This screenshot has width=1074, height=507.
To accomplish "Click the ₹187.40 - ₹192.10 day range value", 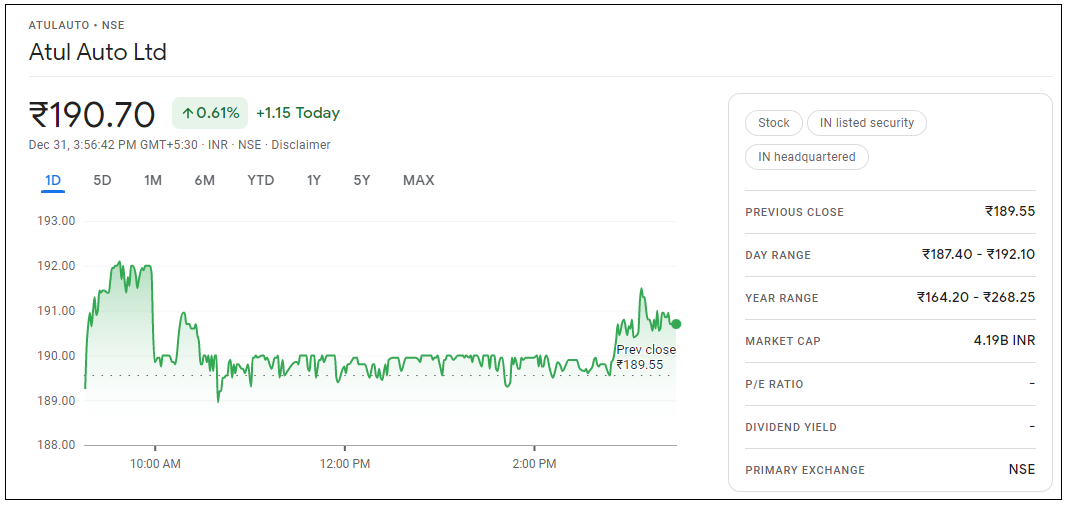I will pyautogui.click(x=978, y=254).
